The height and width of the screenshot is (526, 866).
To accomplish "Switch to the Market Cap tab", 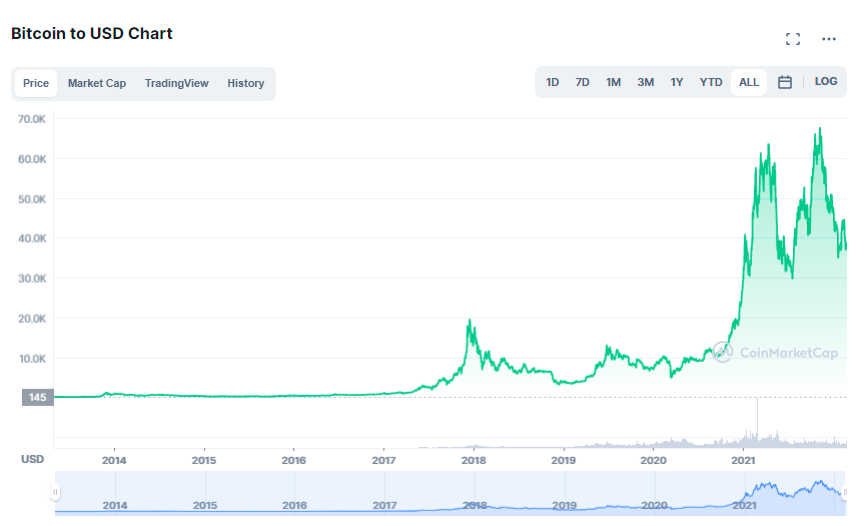I will (97, 83).
